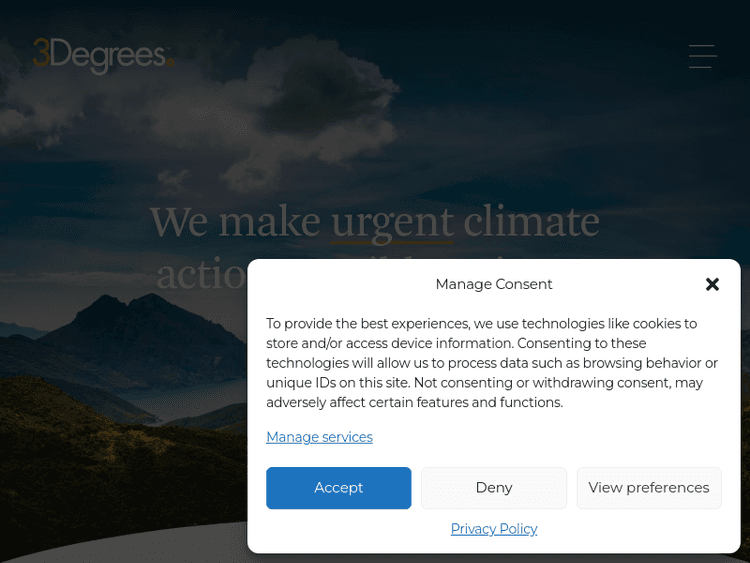Click the partially hidden 'actio' headline line
The height and width of the screenshot is (563, 750).
point(201,275)
